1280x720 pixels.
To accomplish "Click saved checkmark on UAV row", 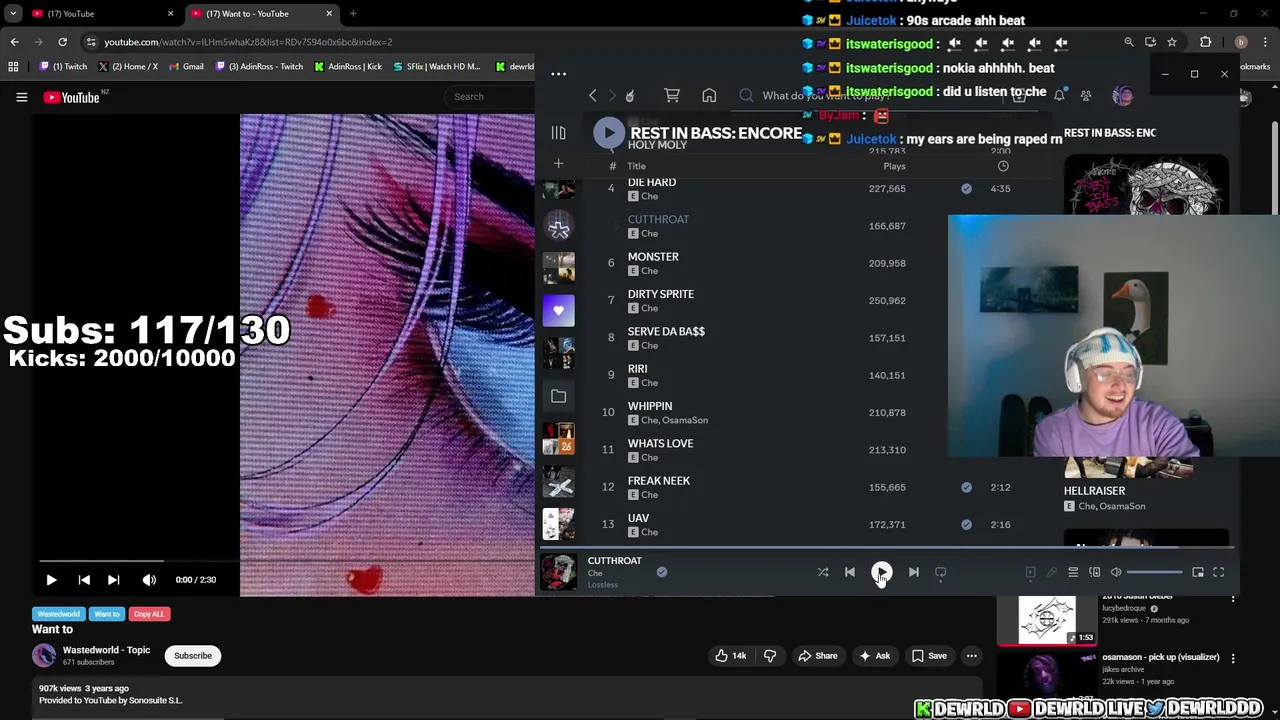I will coord(966,524).
